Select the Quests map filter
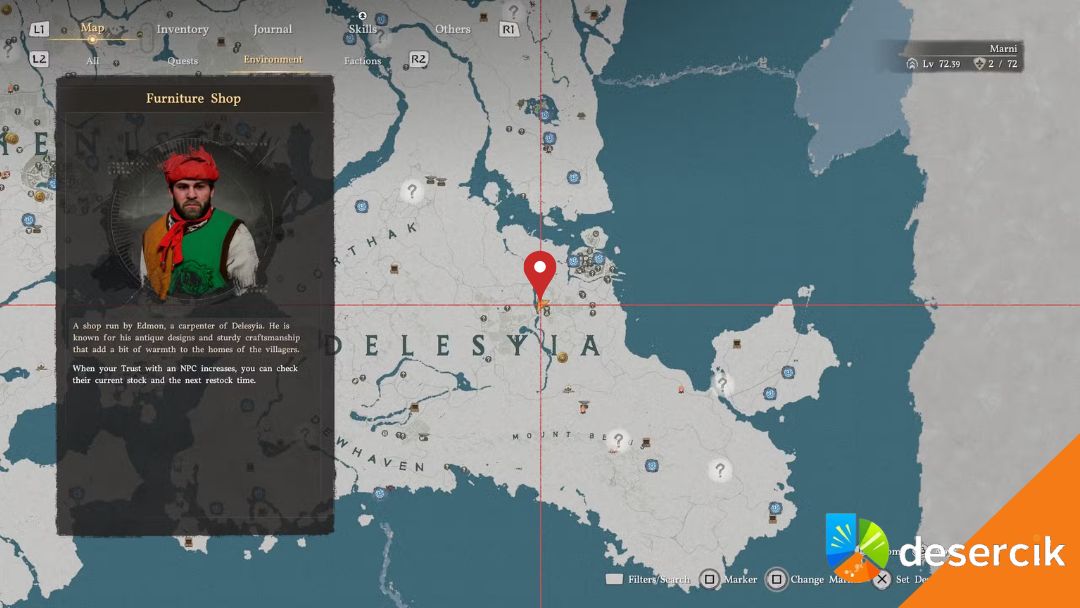 [183, 61]
